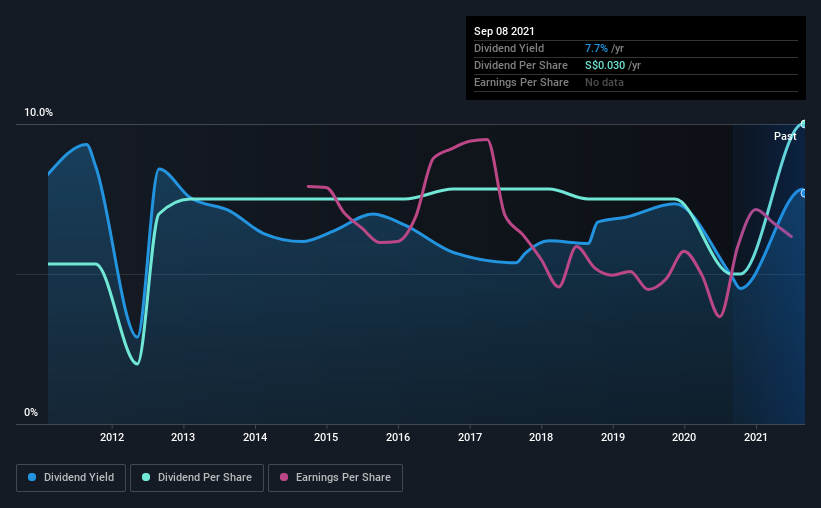Select the 2015 x-axis label
The image size is (821, 508).
click(x=326, y=437)
